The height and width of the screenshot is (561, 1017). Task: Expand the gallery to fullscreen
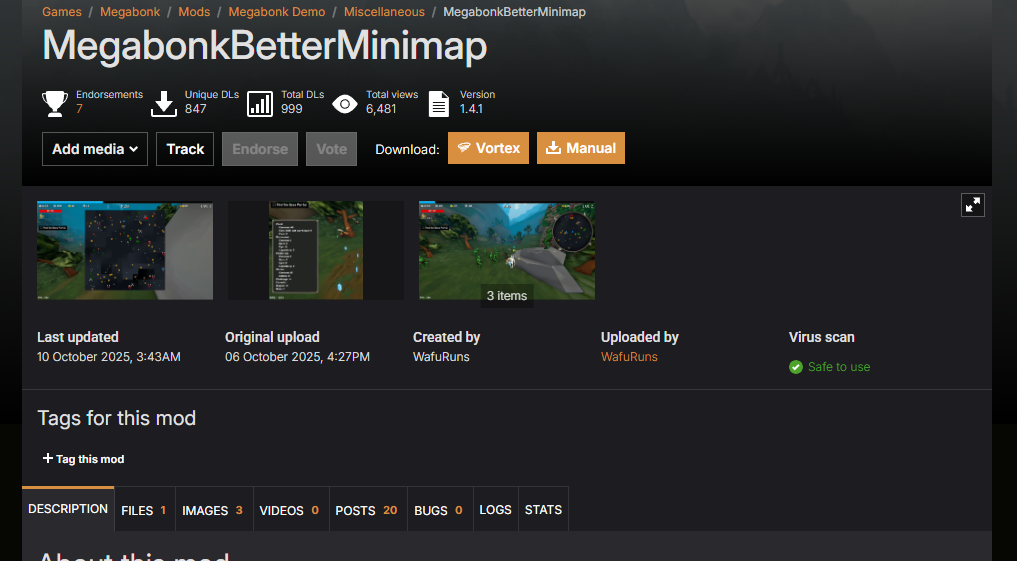point(972,205)
